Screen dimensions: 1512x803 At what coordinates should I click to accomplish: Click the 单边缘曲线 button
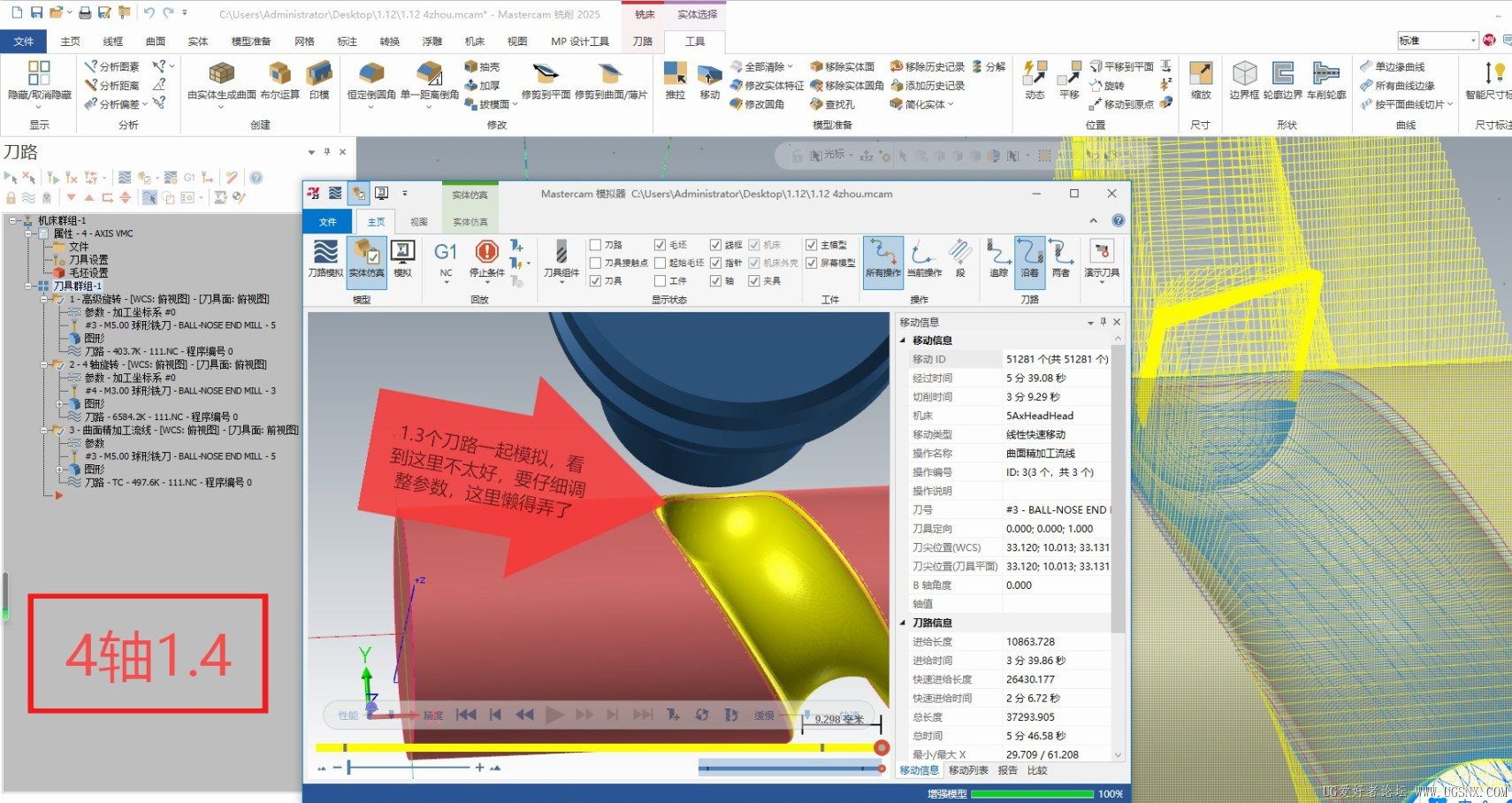(1393, 67)
